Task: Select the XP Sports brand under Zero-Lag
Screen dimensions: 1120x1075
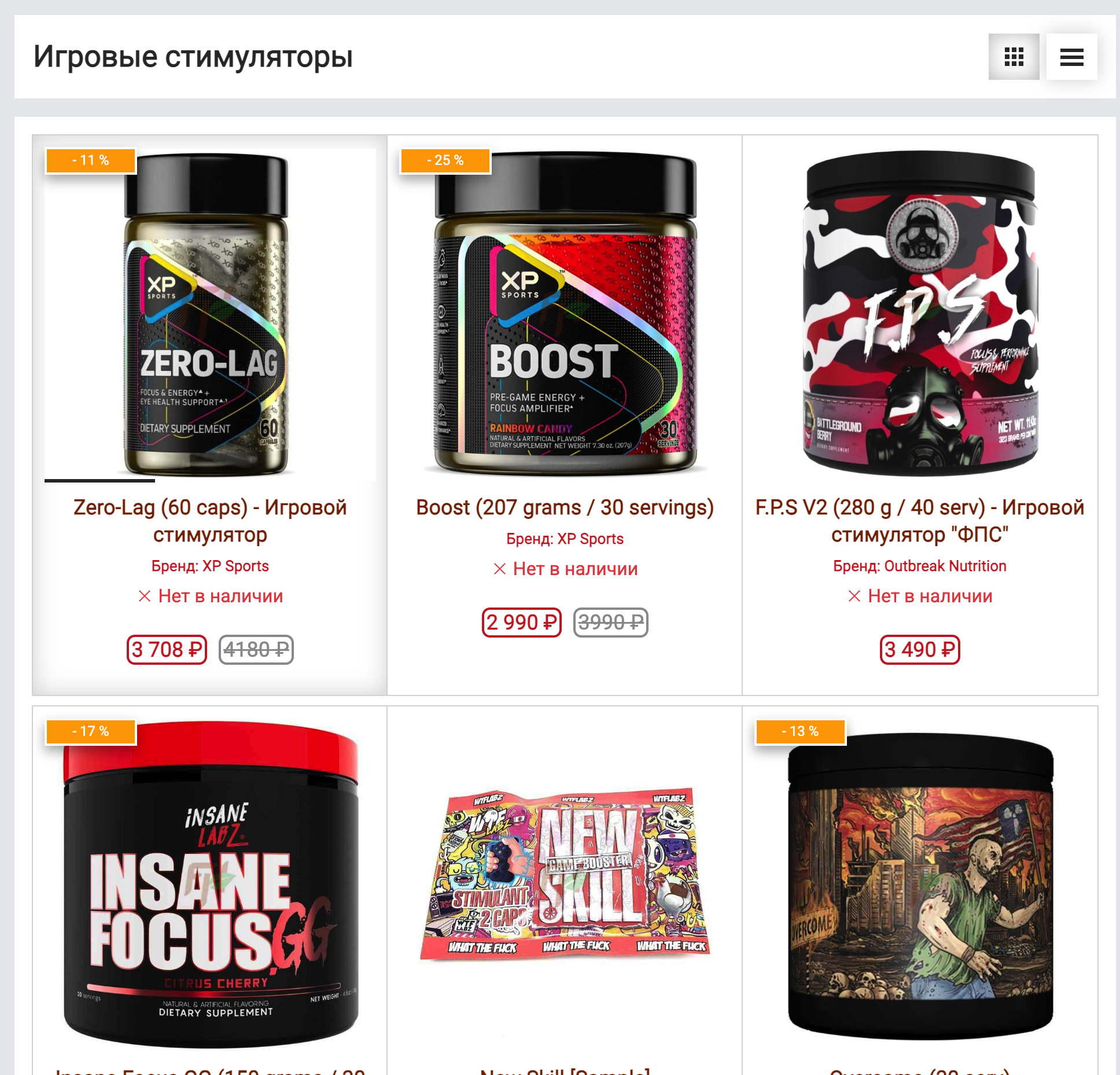Action: coord(210,566)
